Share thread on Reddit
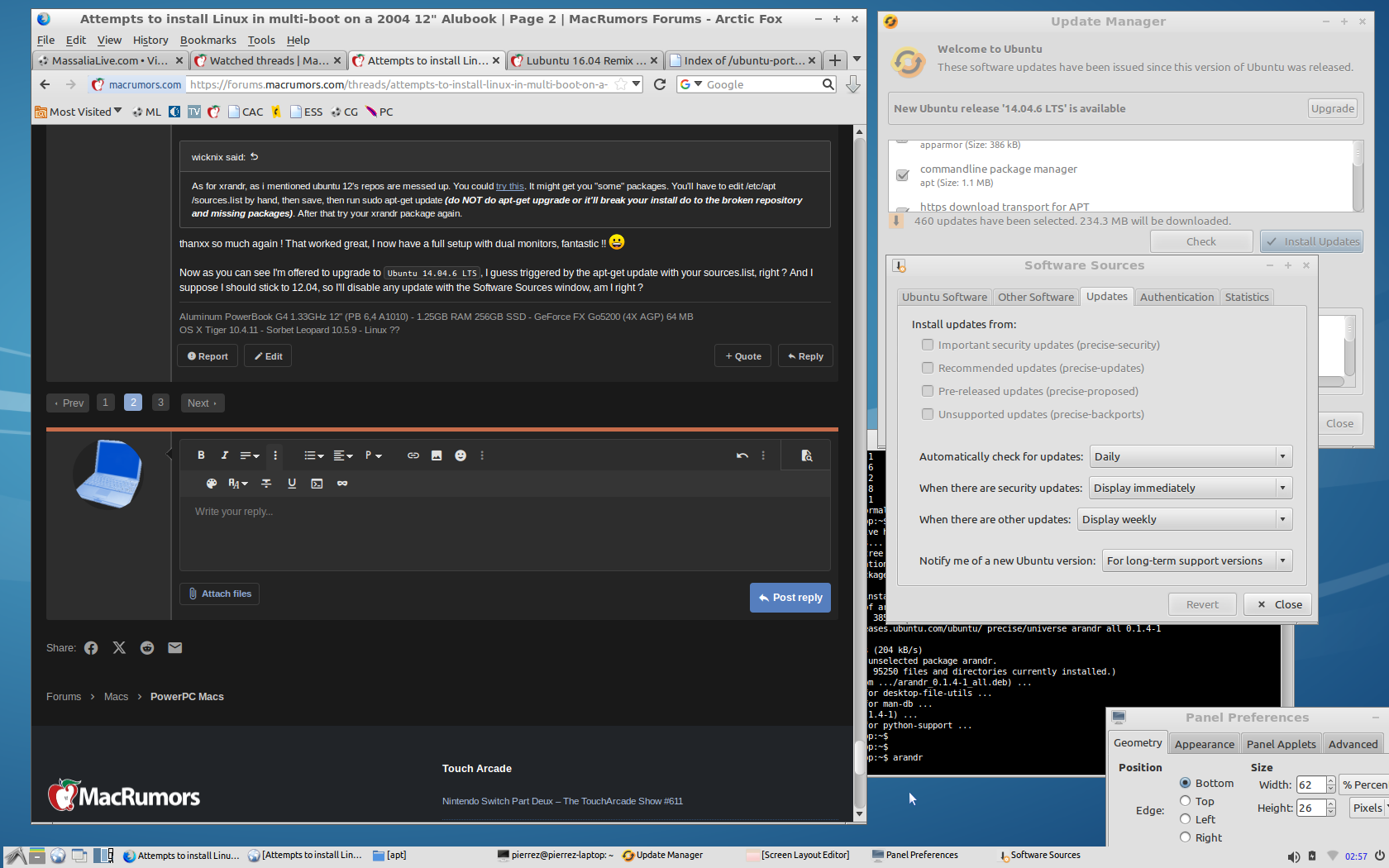Viewport: 1389px width, 868px height. 147,648
